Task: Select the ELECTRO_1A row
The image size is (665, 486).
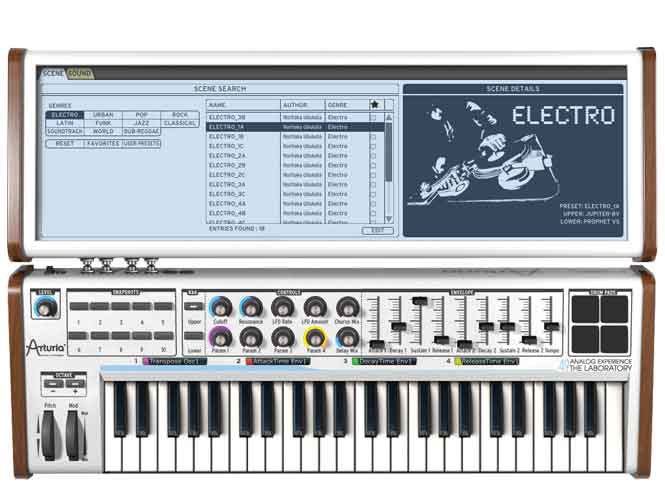Action: 296,127
